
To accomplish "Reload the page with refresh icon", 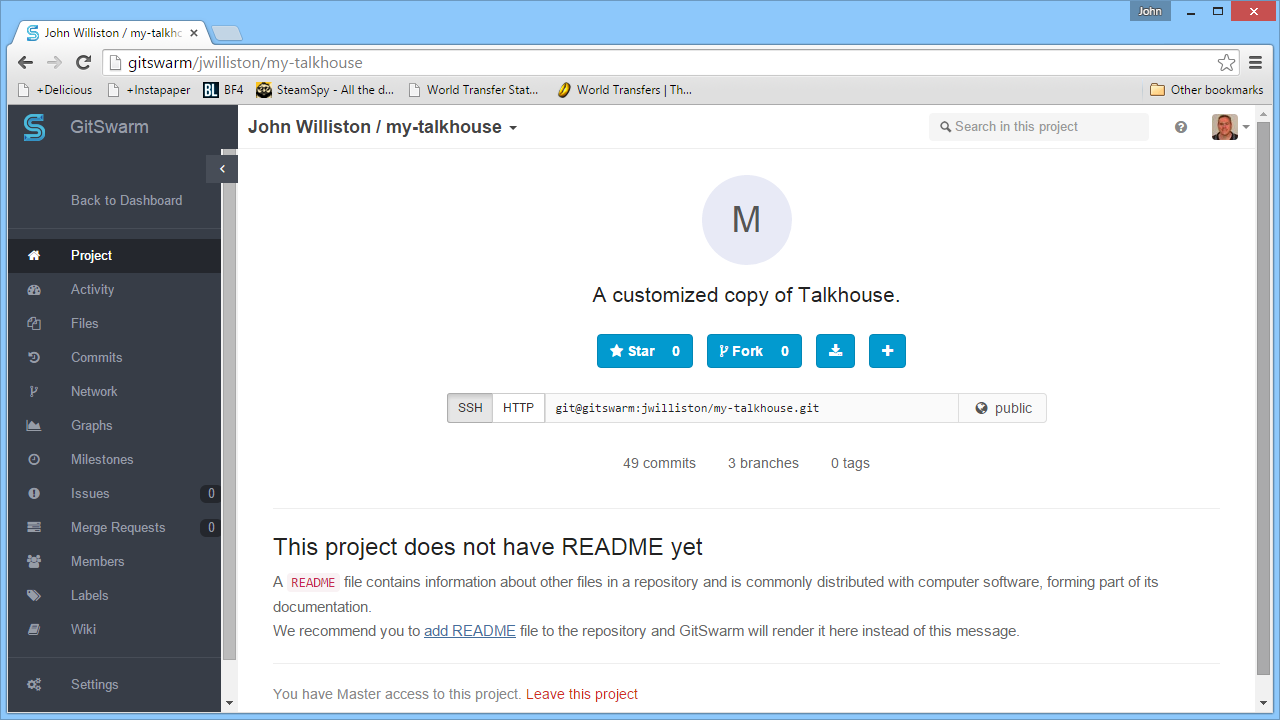I will click(x=84, y=62).
